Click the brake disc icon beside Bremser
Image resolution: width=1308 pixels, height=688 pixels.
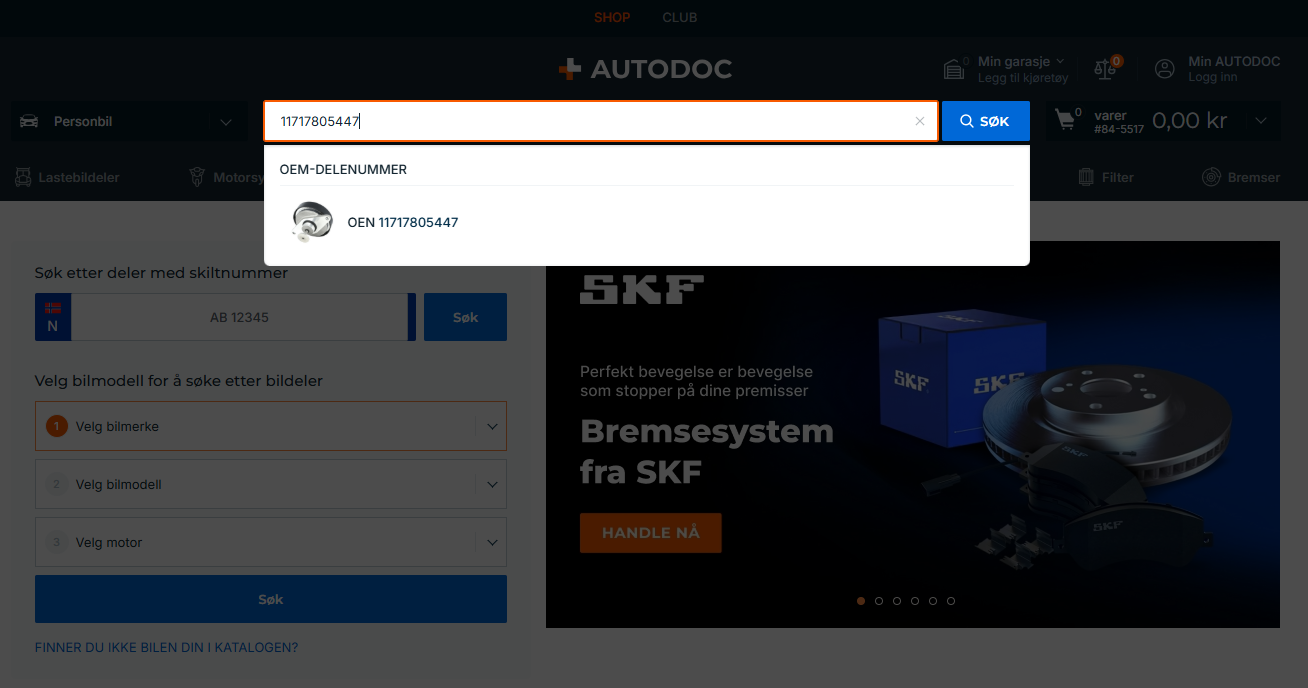(x=1211, y=177)
